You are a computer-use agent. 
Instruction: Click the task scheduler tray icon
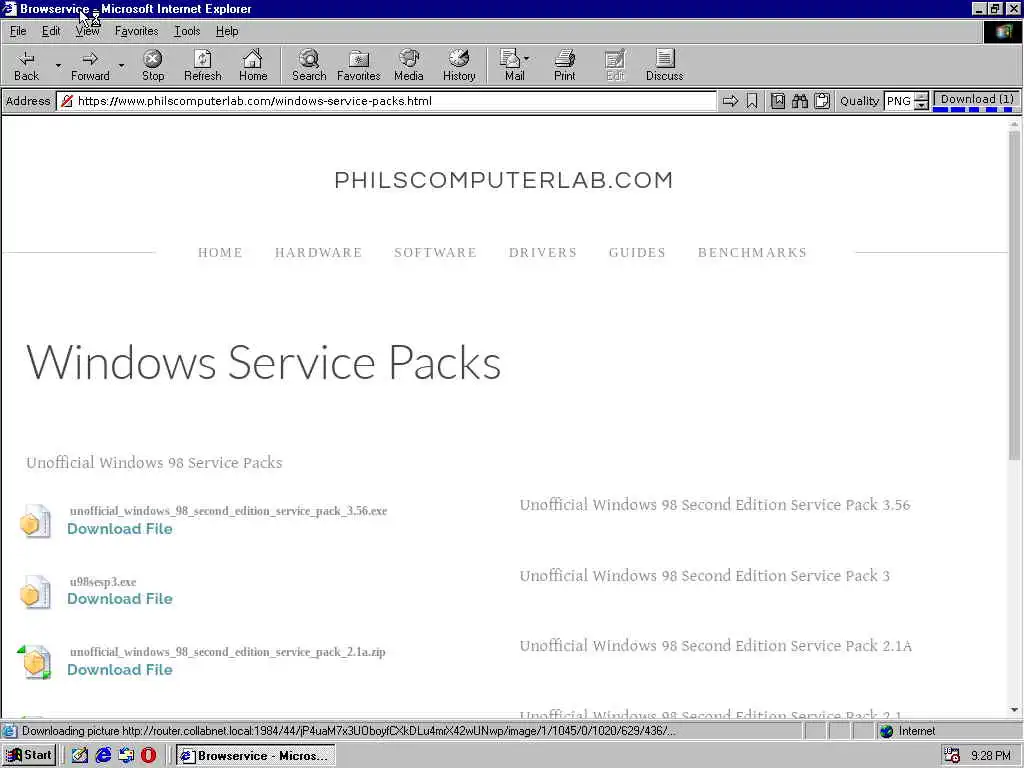pyautogui.click(x=952, y=756)
